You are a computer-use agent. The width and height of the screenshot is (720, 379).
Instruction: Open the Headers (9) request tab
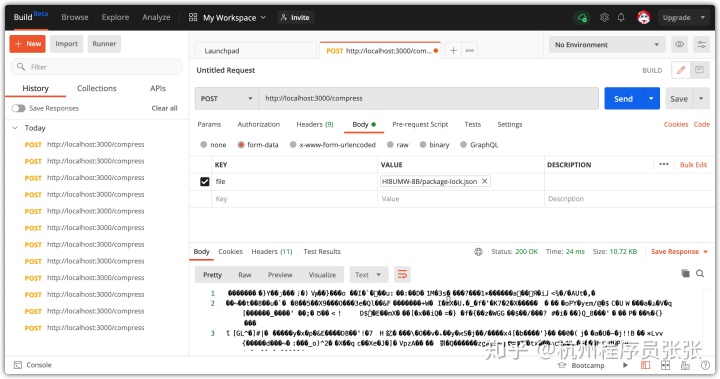315,124
